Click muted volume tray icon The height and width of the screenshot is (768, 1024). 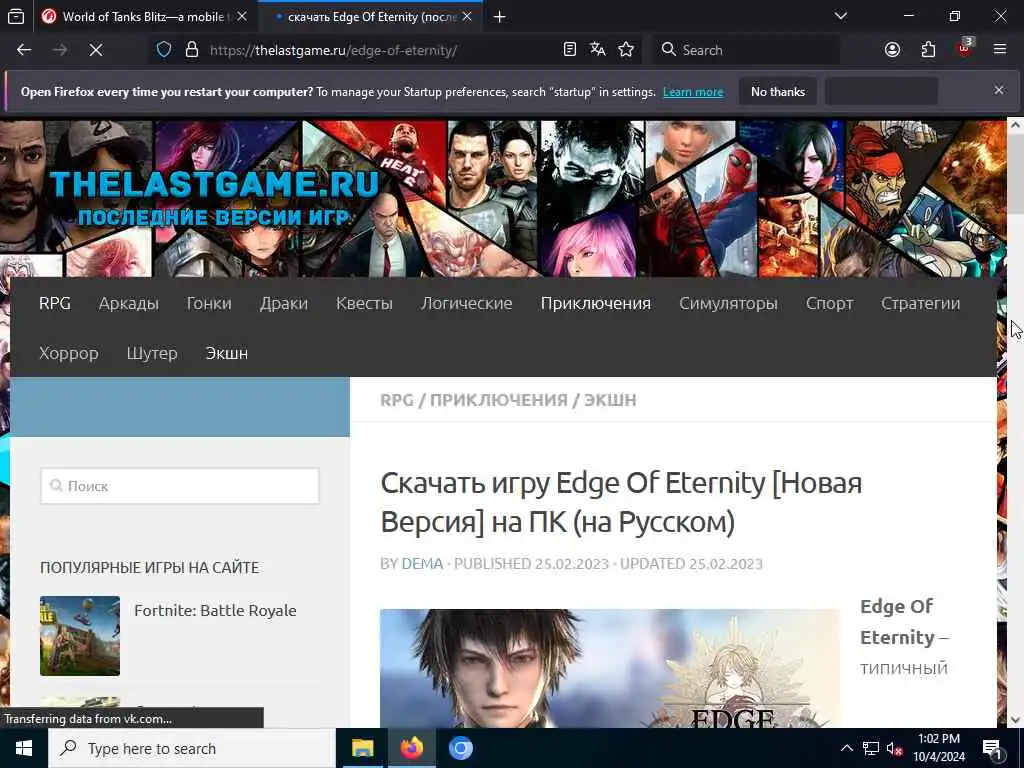tap(895, 748)
